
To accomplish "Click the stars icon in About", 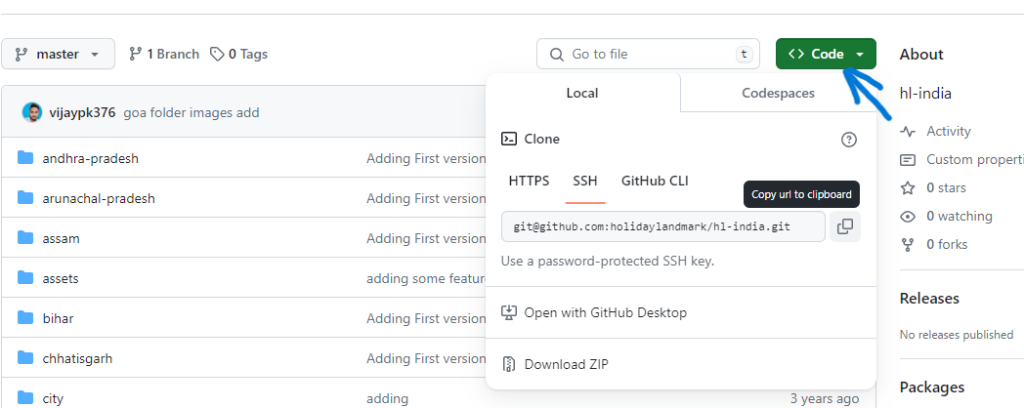I will (908, 188).
